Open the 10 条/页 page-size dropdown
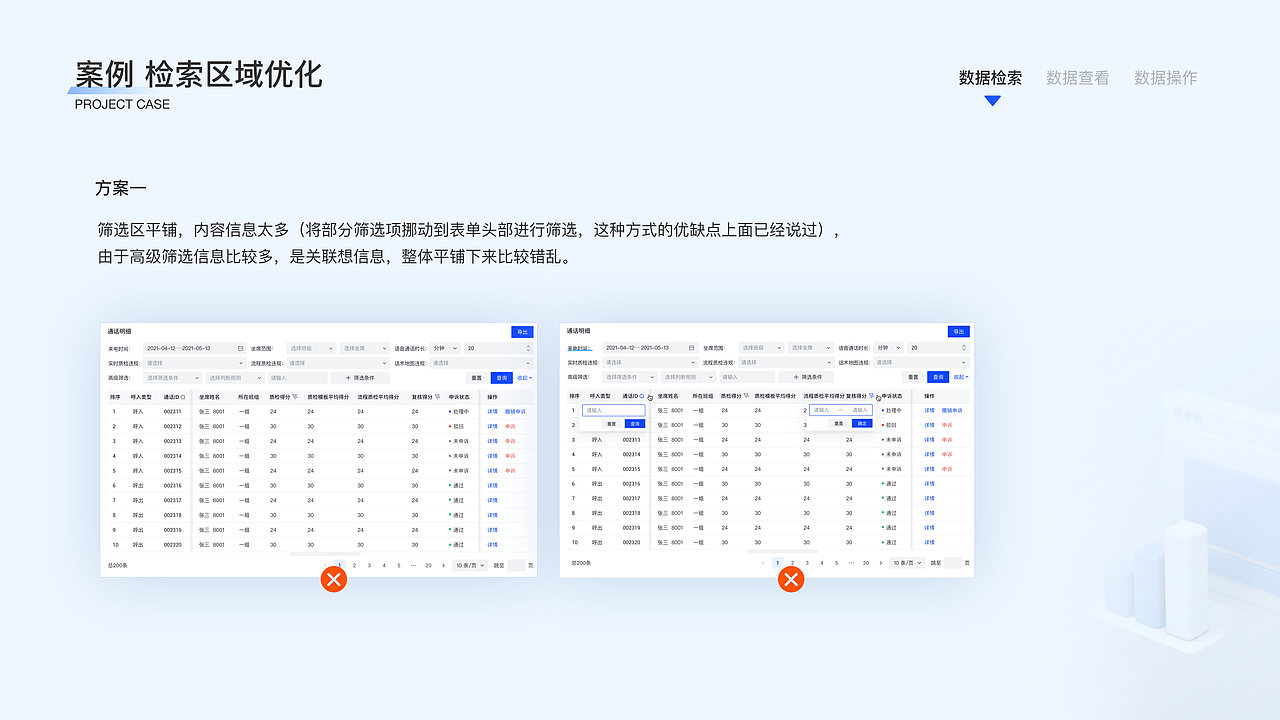1280x720 pixels. (x=468, y=565)
